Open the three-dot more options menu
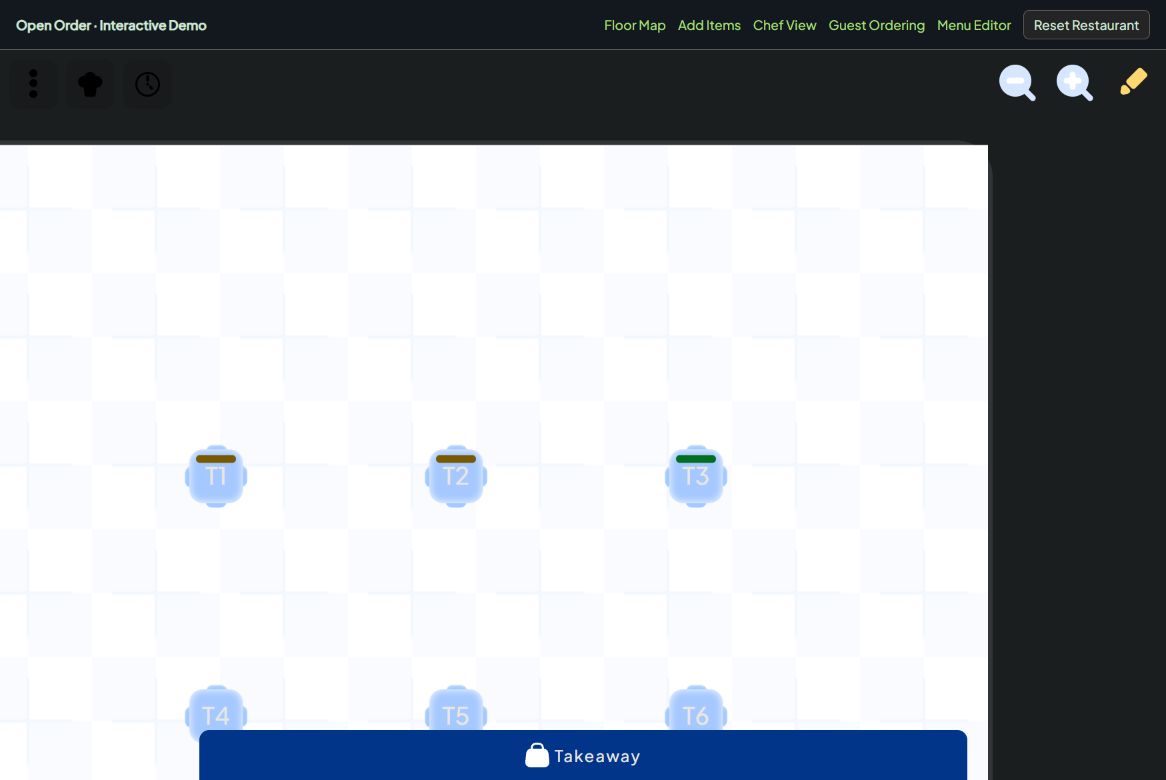Image resolution: width=1166 pixels, height=780 pixels. tap(33, 84)
